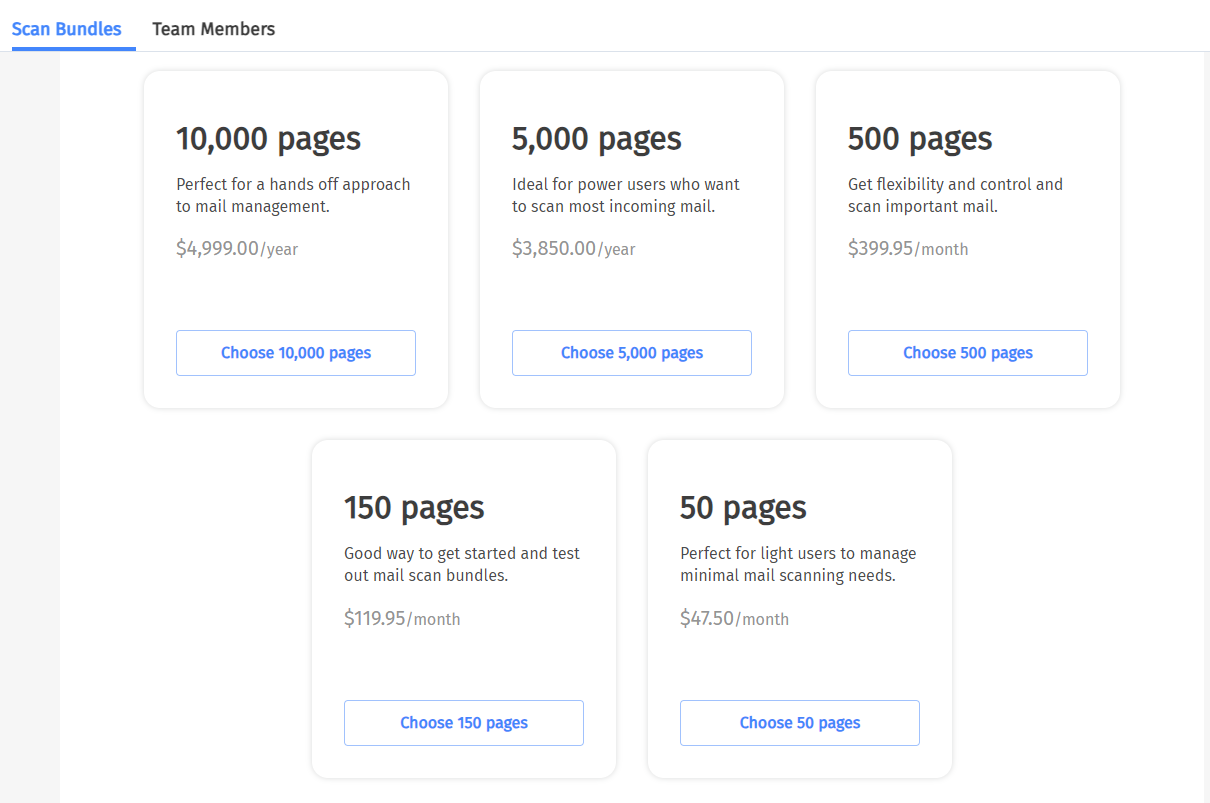Click the light users description text

point(798,564)
